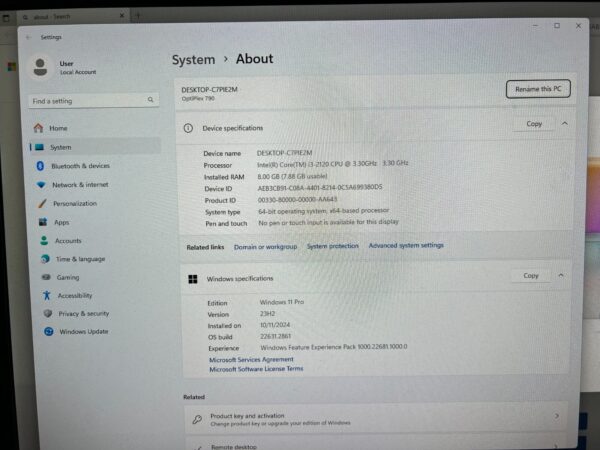Click the Personalization brush icon
Screen dimensions: 600x450
pos(42,204)
